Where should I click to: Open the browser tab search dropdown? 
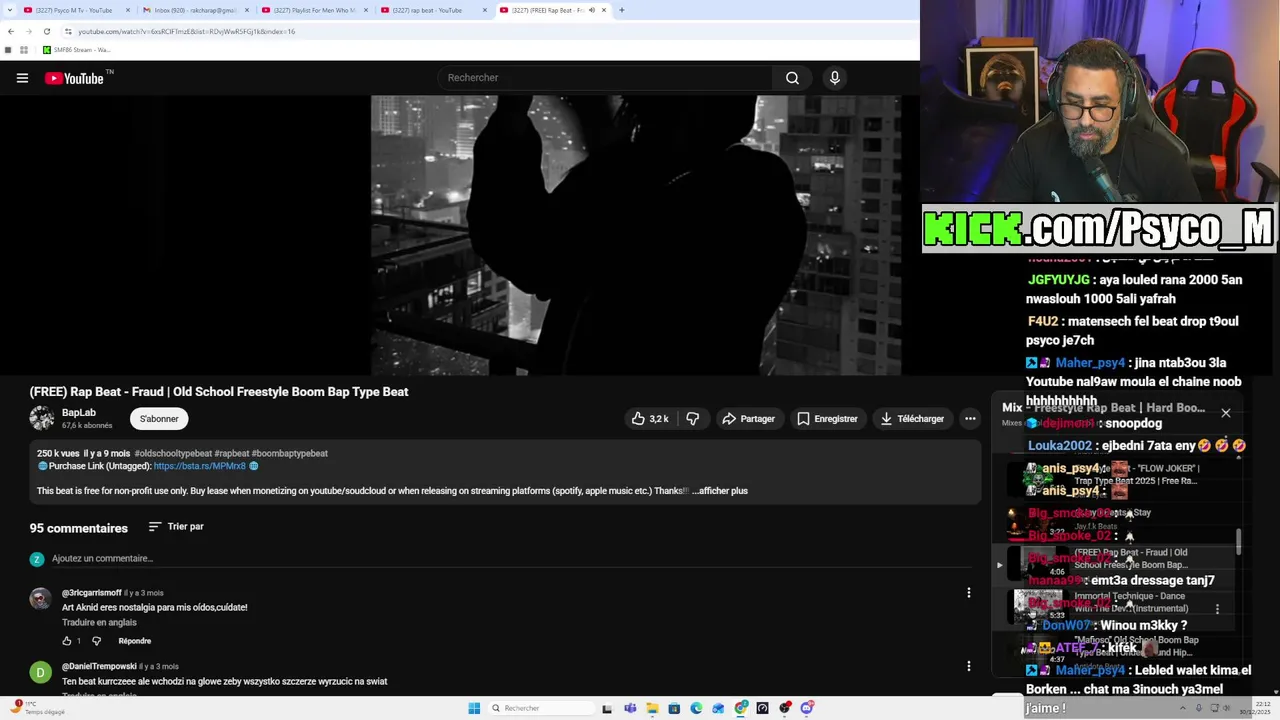point(8,10)
